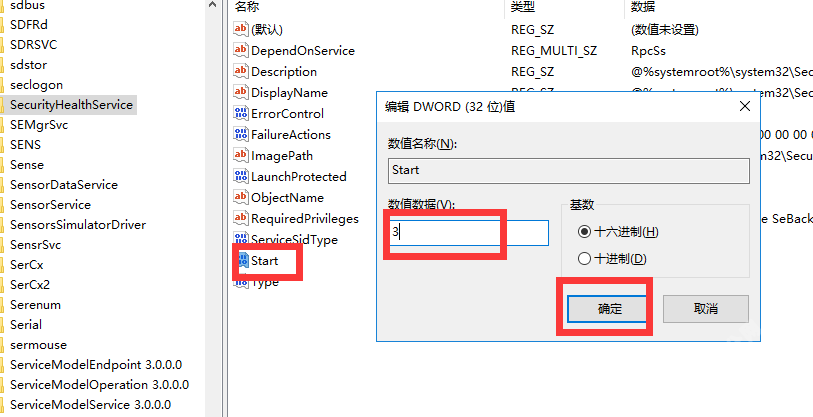813x417 pixels.
Task: Click the ObjectName string value icon
Action: [x=240, y=197]
